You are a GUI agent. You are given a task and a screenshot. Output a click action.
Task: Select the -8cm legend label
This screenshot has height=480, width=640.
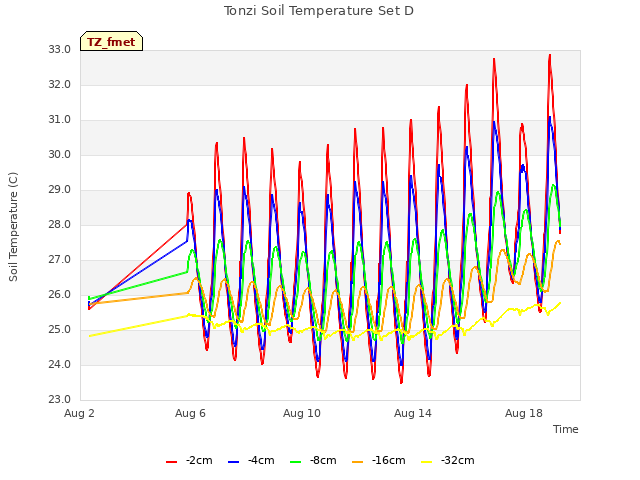(x=323, y=460)
